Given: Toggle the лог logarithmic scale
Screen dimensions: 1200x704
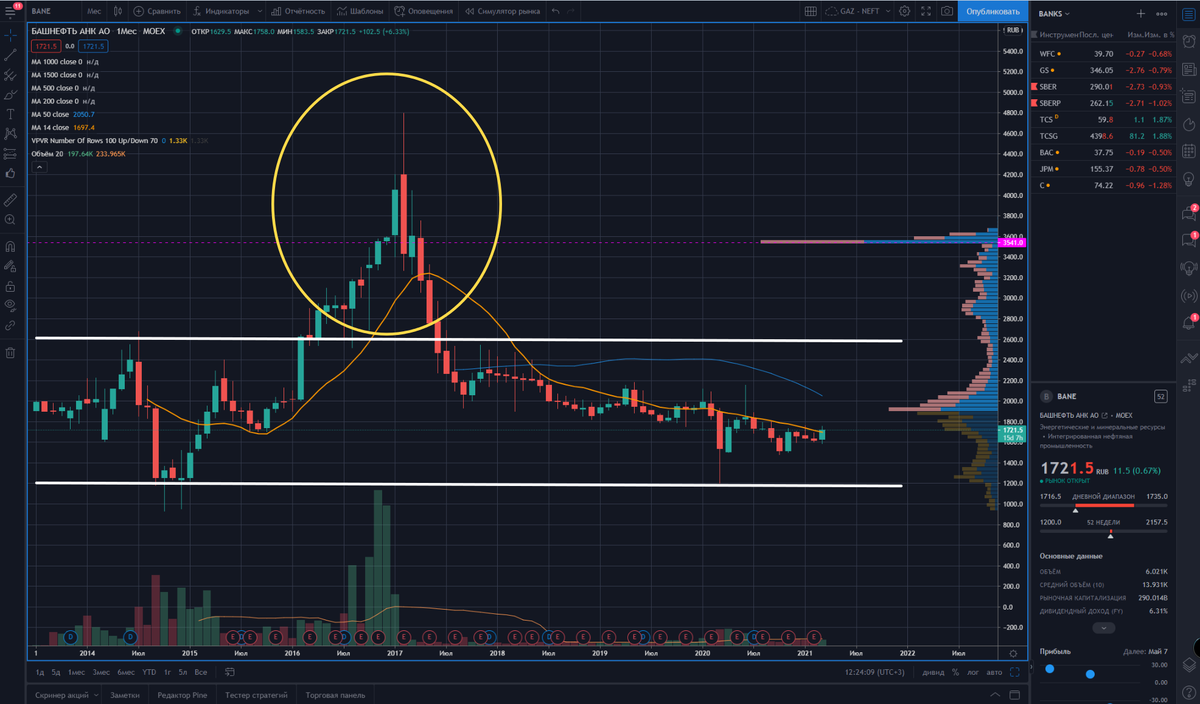Looking at the screenshot, I should (x=971, y=672).
